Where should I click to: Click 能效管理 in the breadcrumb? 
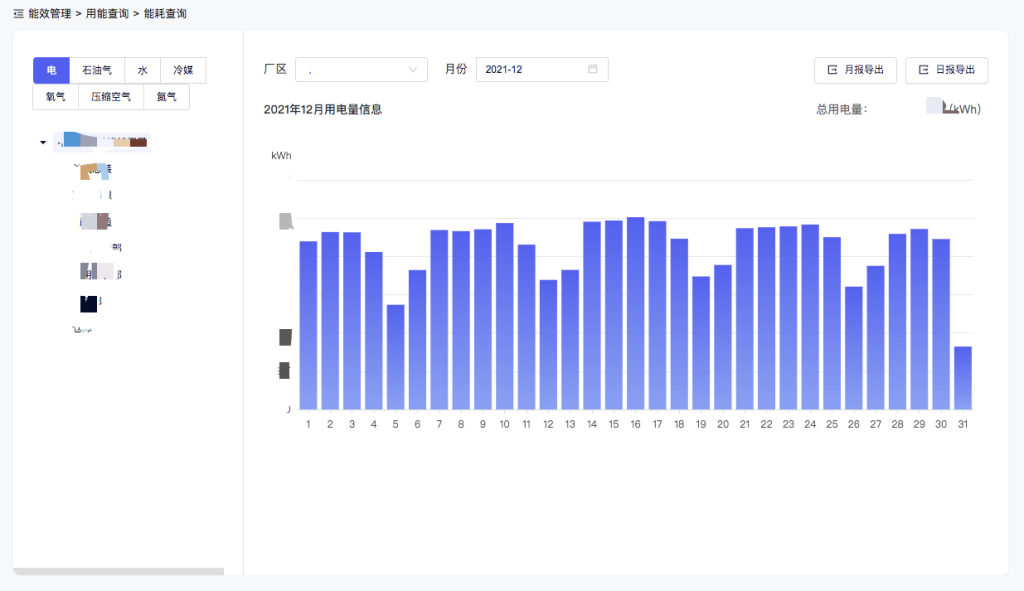click(52, 14)
